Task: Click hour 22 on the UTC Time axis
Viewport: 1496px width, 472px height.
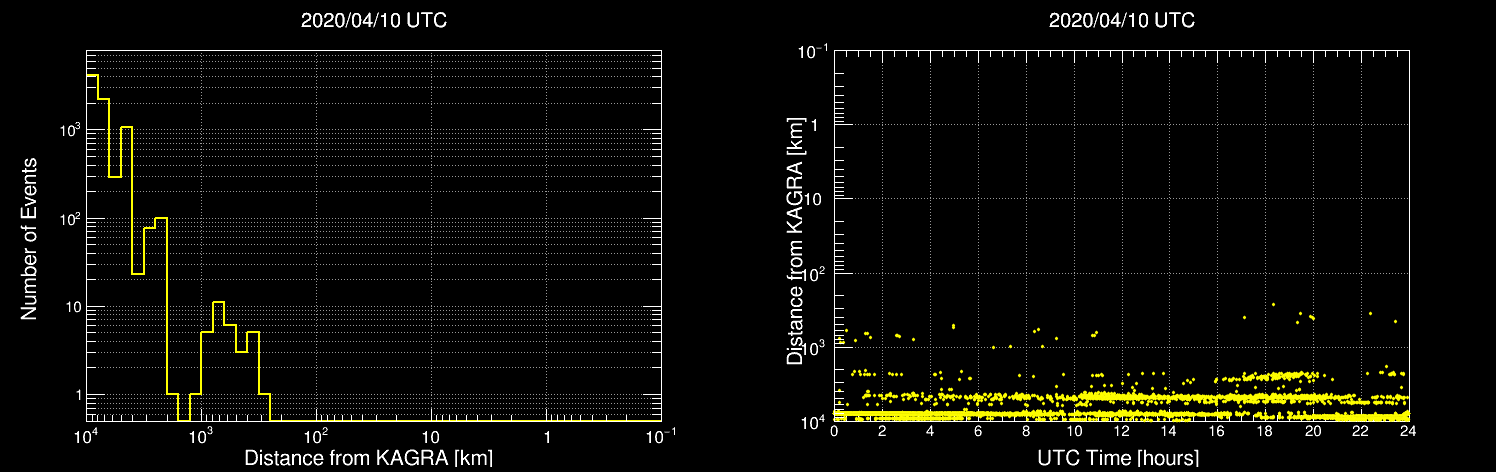Action: (x=1361, y=431)
